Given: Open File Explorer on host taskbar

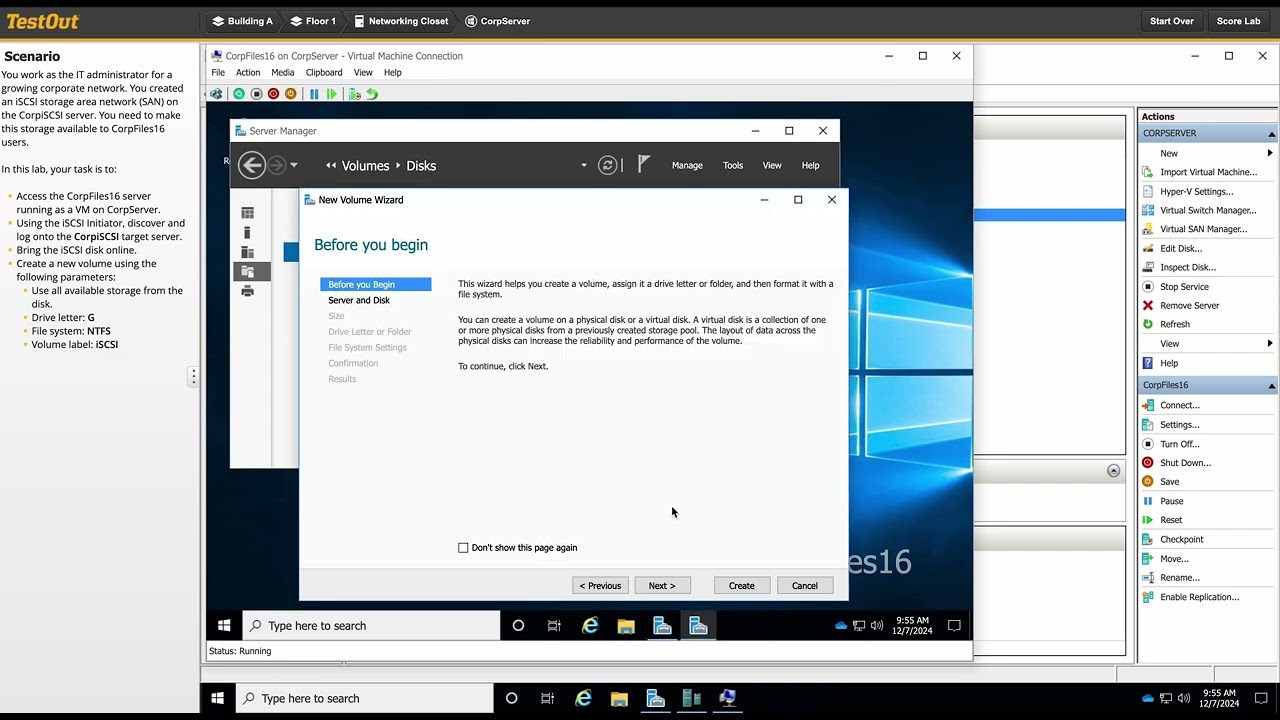Looking at the screenshot, I should pyautogui.click(x=619, y=698).
